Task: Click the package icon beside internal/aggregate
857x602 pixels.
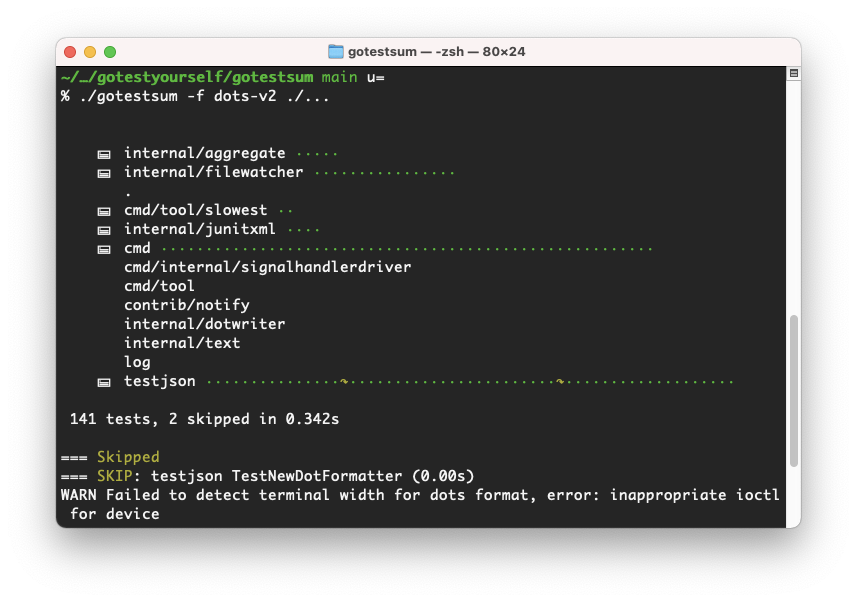Action: (x=104, y=154)
